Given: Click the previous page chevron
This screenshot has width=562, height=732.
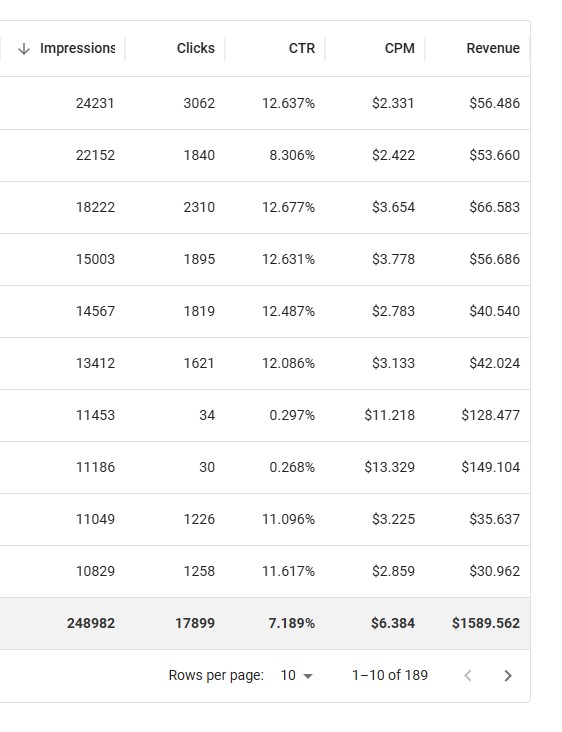Looking at the screenshot, I should (468, 676).
